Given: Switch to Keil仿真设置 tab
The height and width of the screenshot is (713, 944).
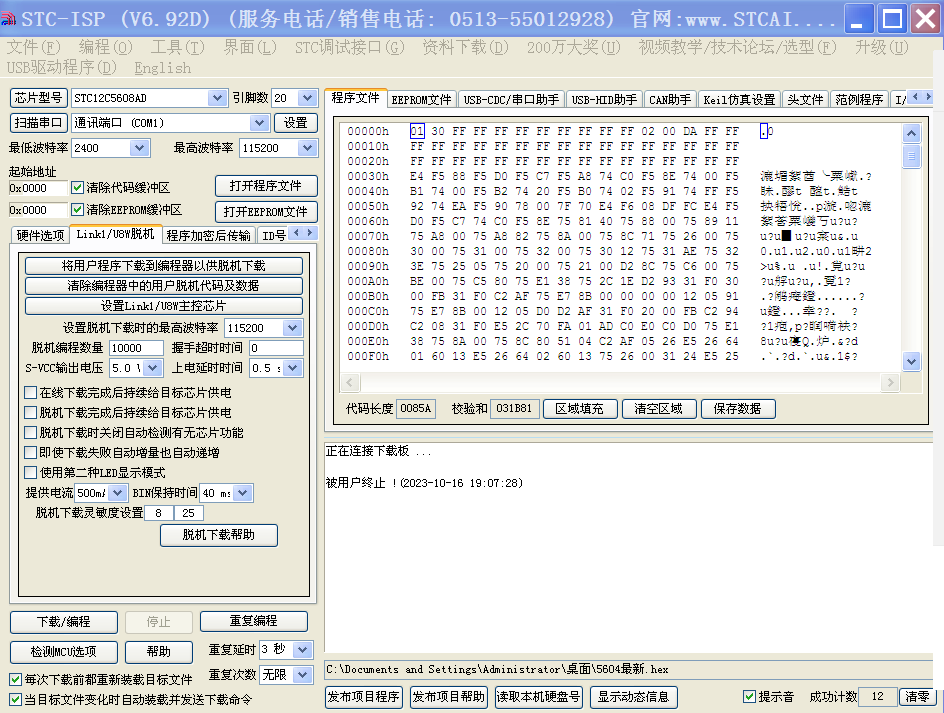Looking at the screenshot, I should click(x=739, y=99).
